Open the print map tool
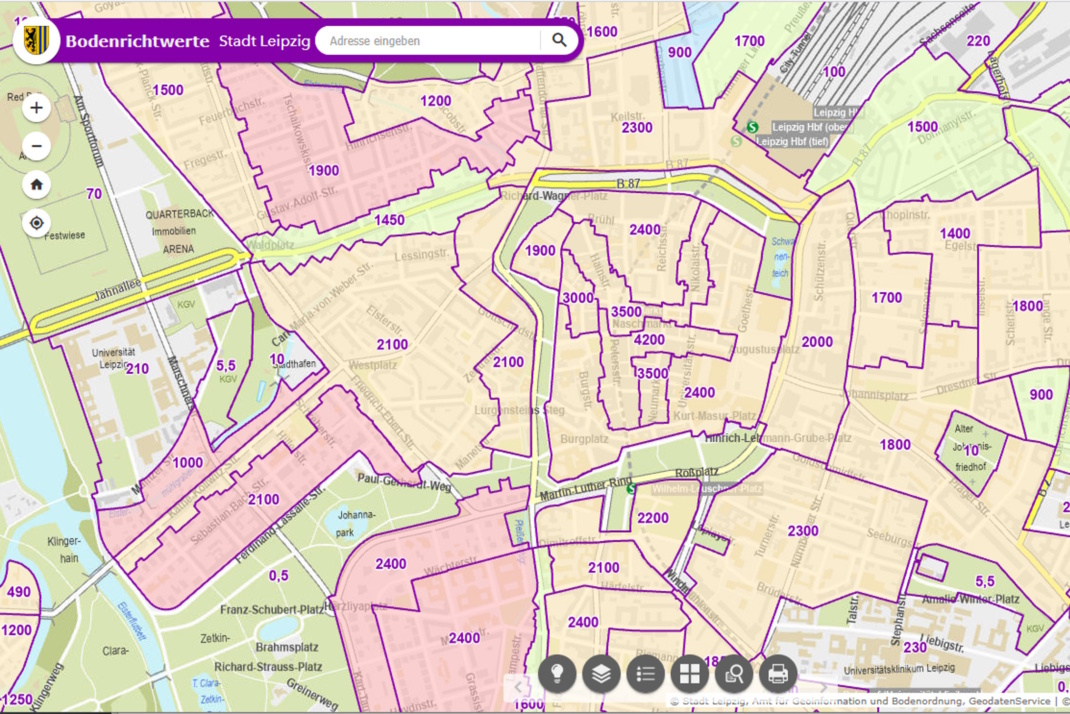Viewport: 1070px width, 714px height. tap(778, 674)
